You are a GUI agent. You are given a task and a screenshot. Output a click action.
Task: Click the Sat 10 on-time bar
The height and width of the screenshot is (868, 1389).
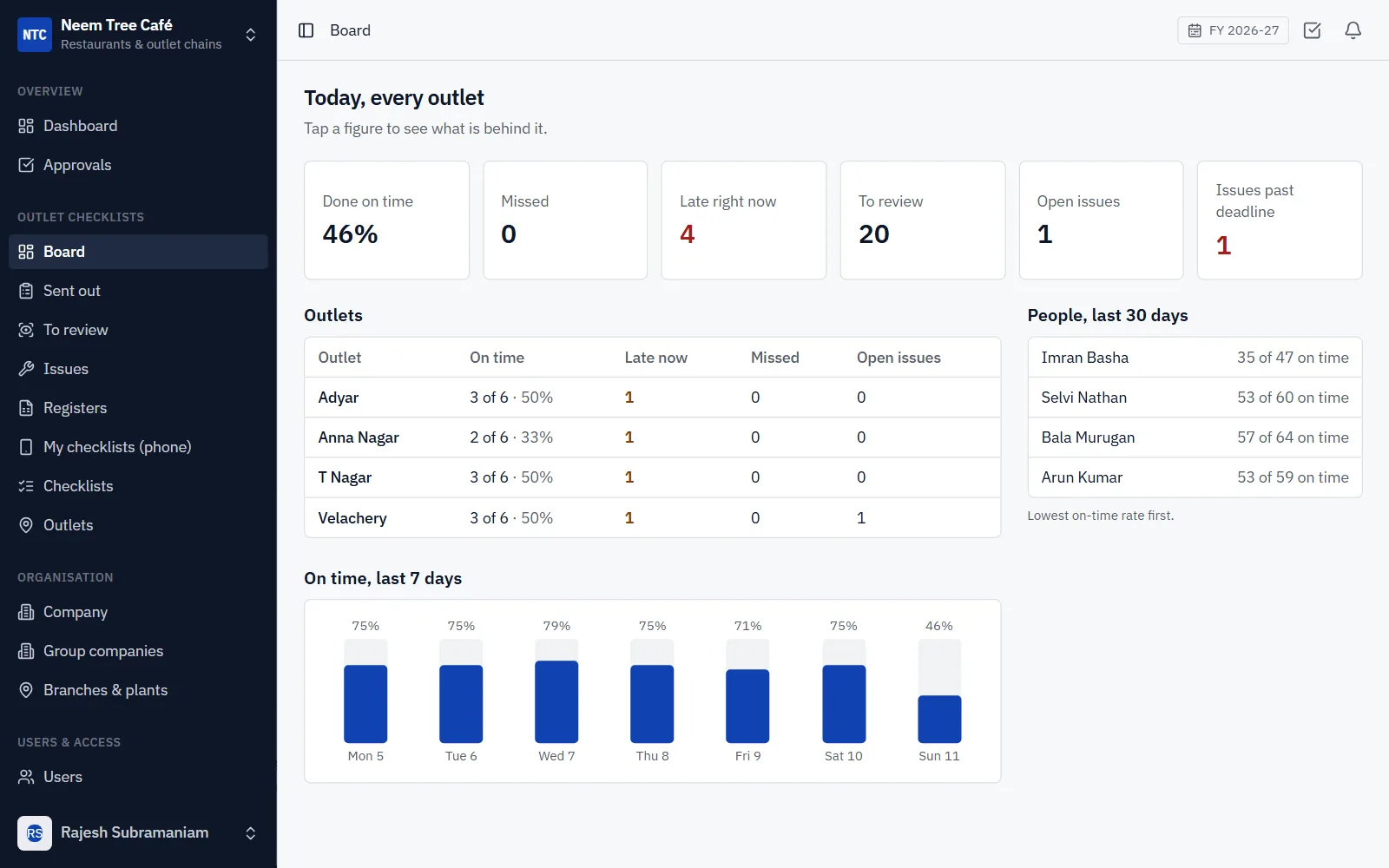coord(844,704)
